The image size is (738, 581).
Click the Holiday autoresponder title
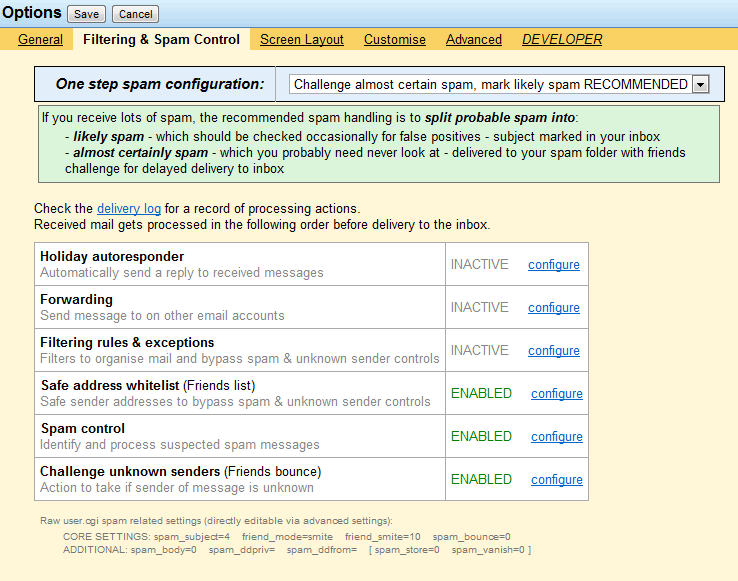[x=112, y=257]
